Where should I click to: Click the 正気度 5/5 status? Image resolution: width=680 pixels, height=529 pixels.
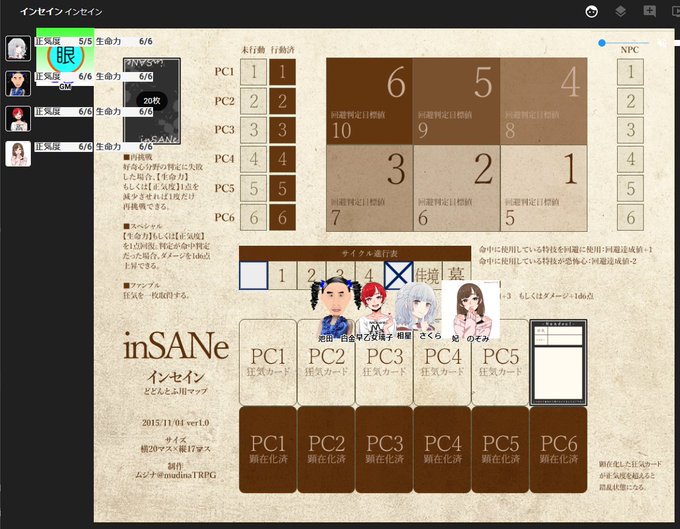click(x=64, y=42)
